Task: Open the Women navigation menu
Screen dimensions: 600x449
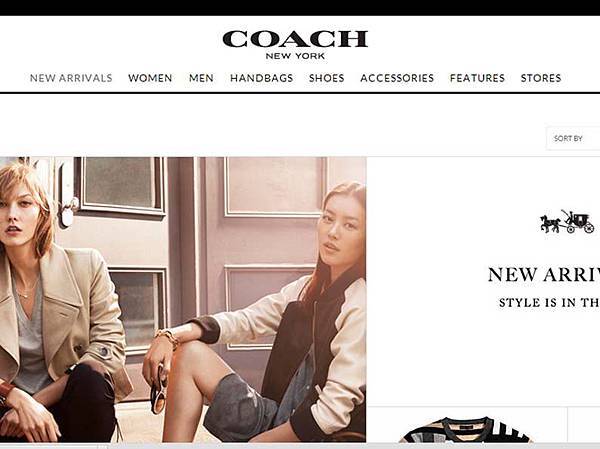Action: tap(150, 78)
